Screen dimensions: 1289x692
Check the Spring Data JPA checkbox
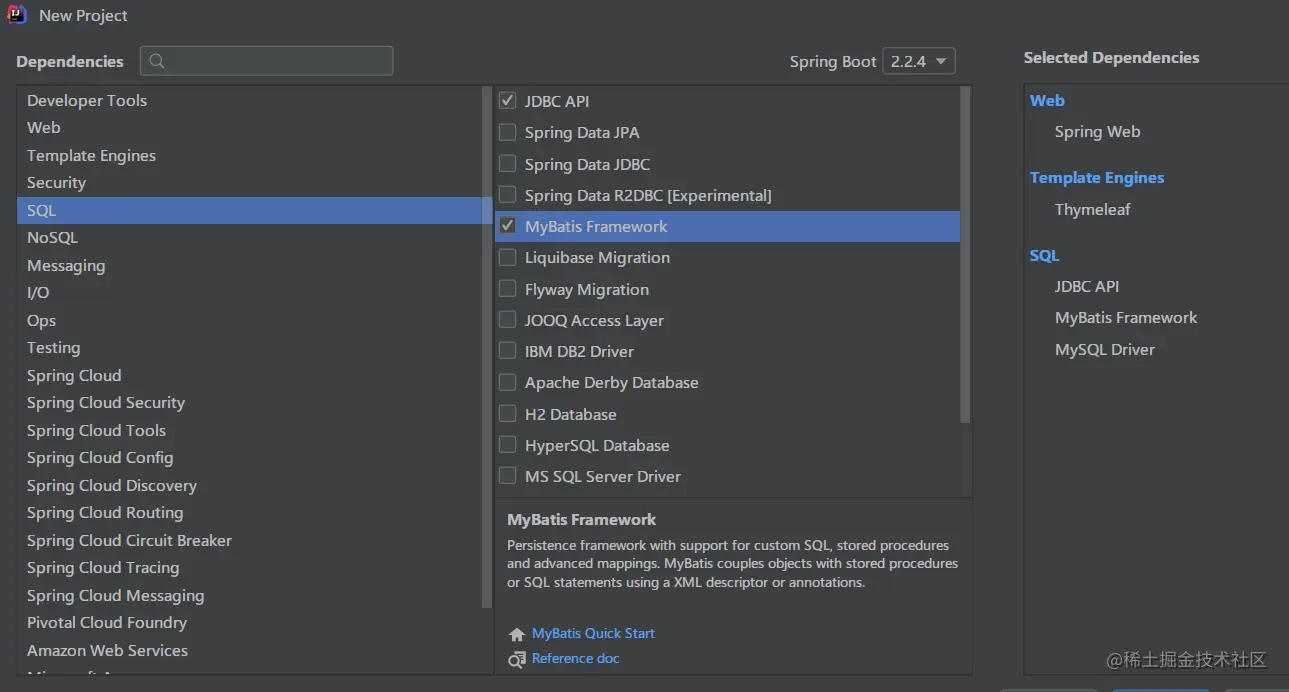pyautogui.click(x=507, y=132)
